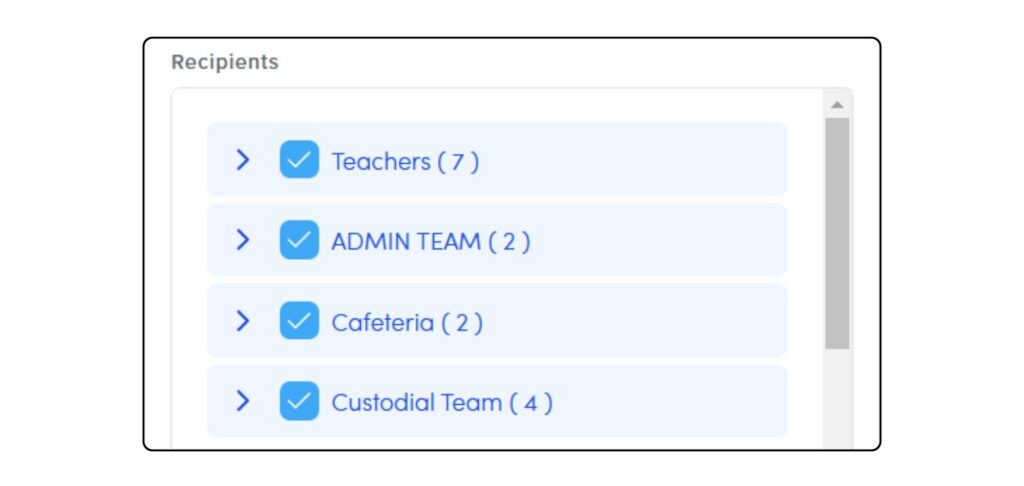Click the Teachers group label

[381, 161]
